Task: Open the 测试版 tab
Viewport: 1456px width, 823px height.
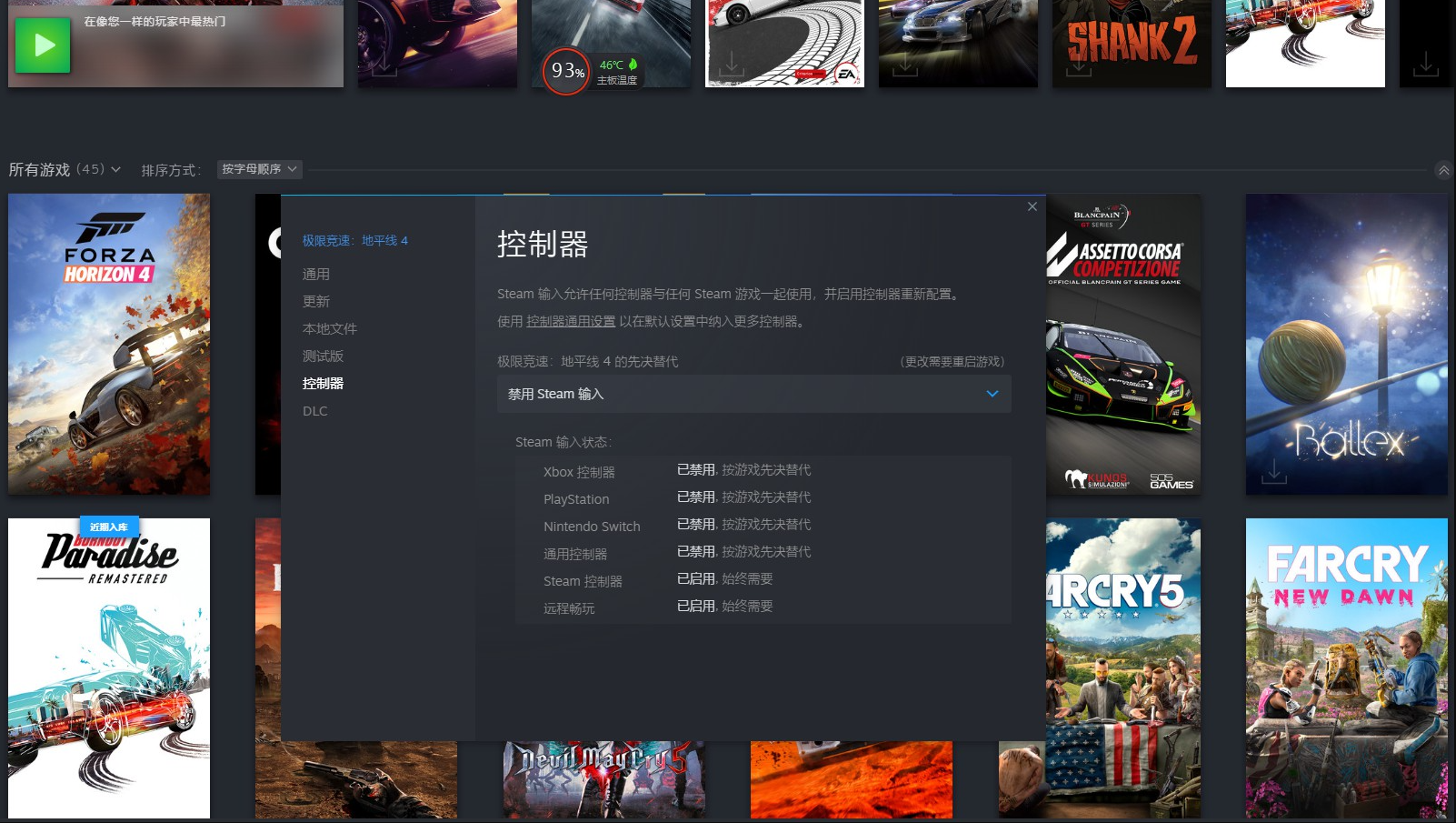Action: point(323,356)
